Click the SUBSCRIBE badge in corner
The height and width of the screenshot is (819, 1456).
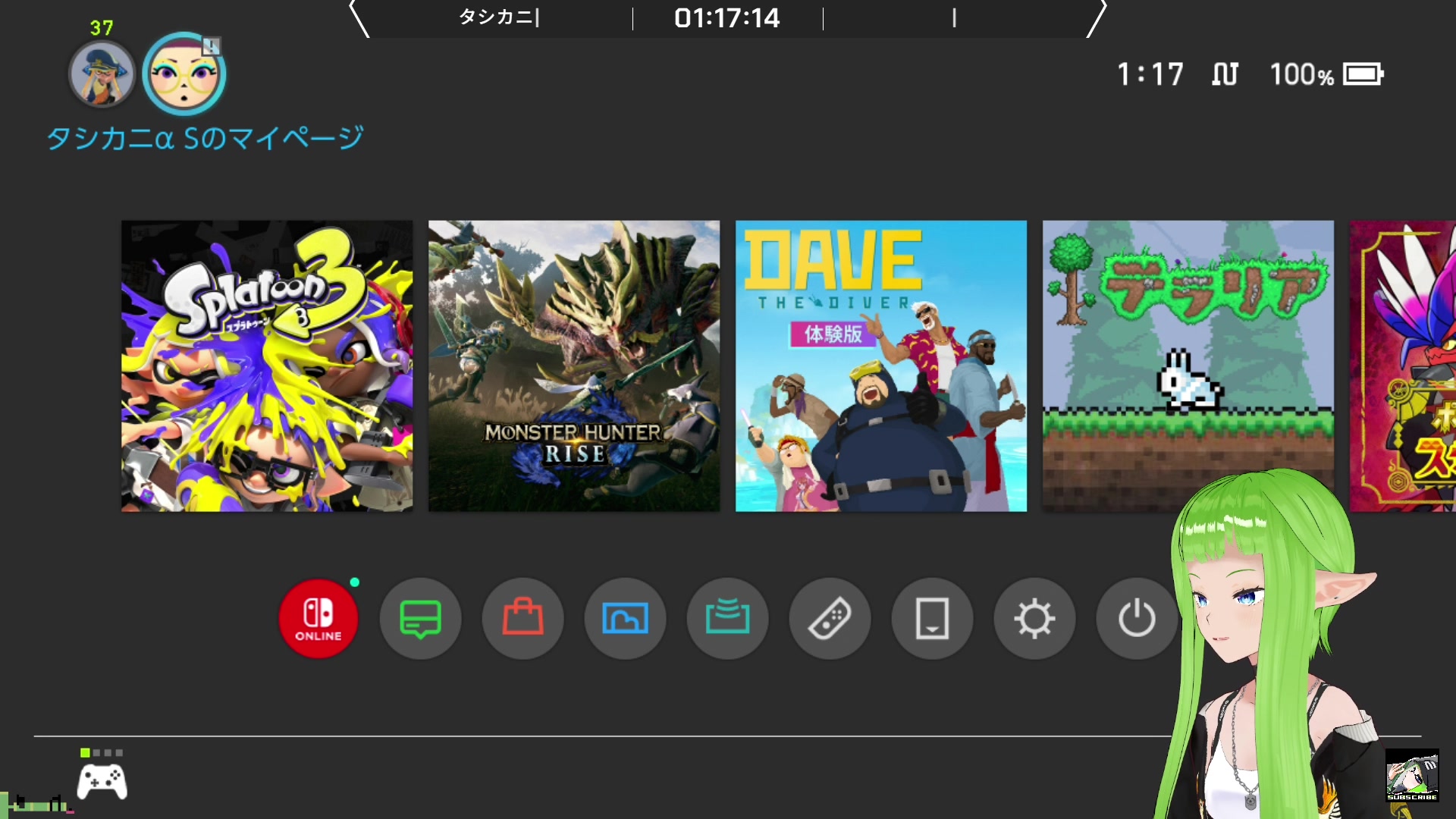[1412, 775]
